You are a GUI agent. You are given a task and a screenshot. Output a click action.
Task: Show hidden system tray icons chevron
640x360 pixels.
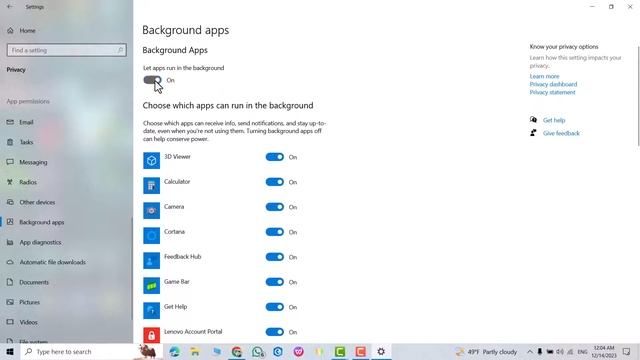529,352
